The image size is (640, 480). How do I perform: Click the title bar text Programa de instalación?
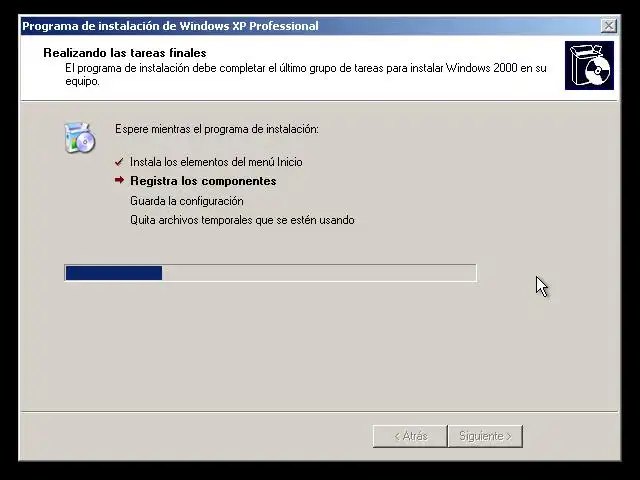[170, 26]
